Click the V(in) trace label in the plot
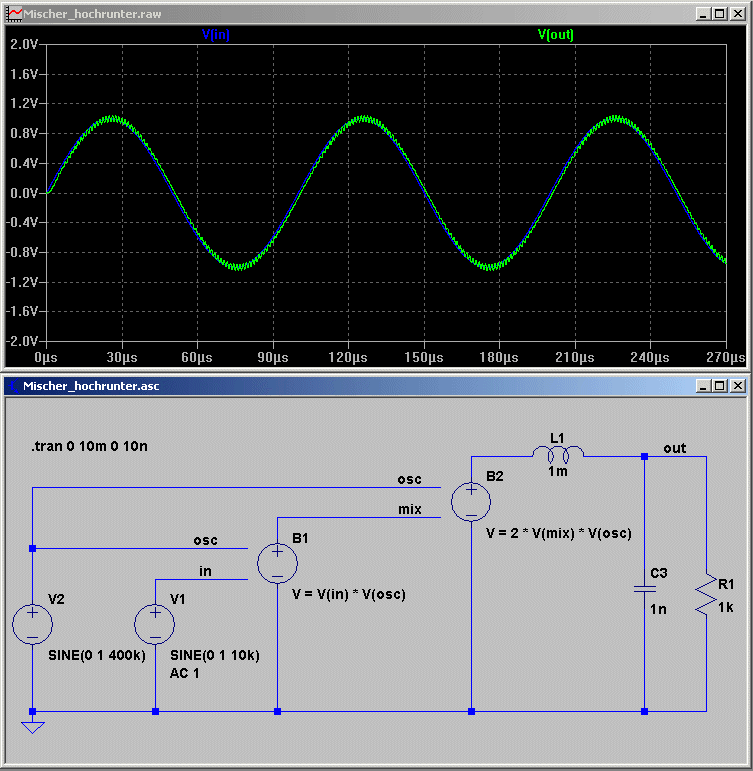This screenshot has height=771, width=753. coord(215,34)
